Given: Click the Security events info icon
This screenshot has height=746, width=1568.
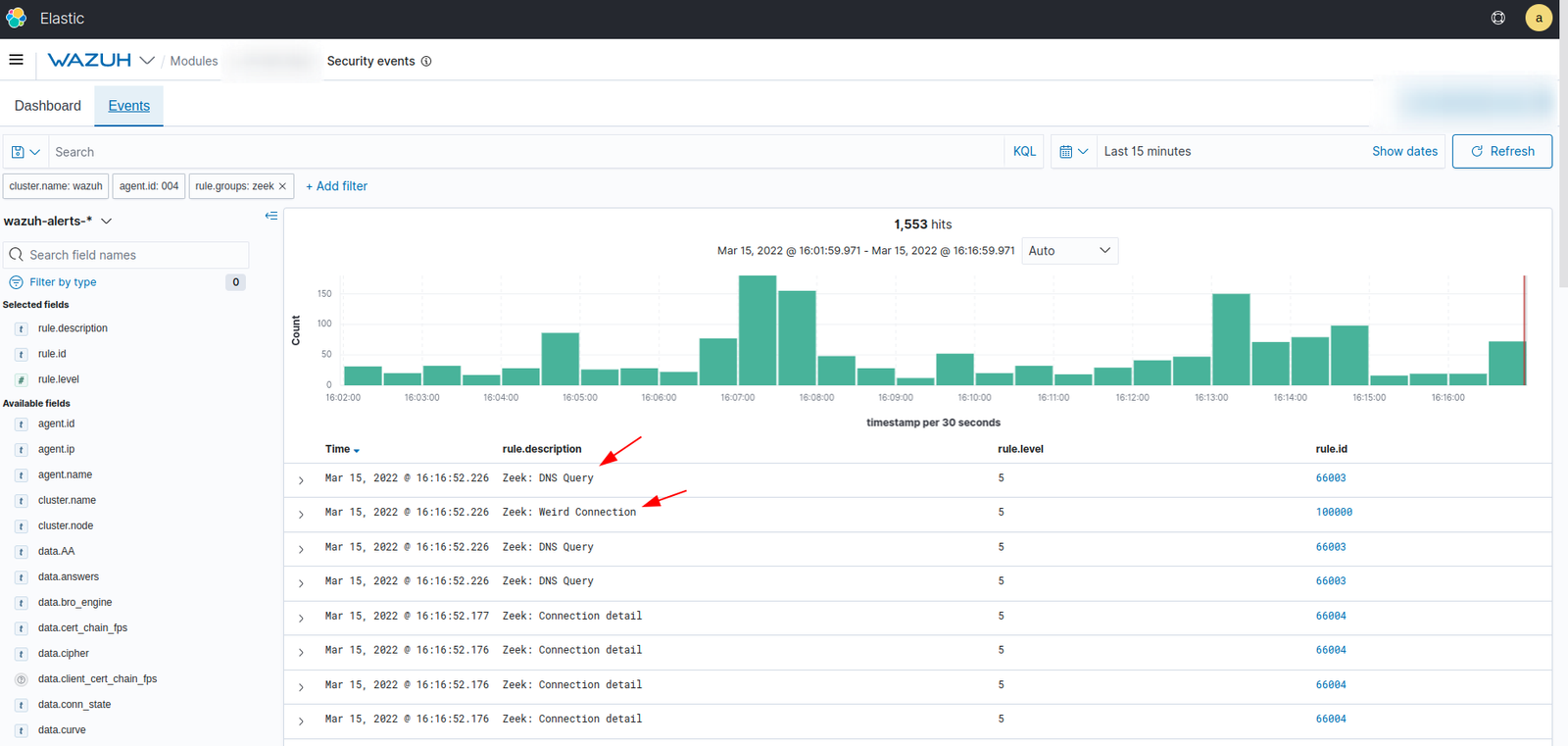Looking at the screenshot, I should (426, 61).
